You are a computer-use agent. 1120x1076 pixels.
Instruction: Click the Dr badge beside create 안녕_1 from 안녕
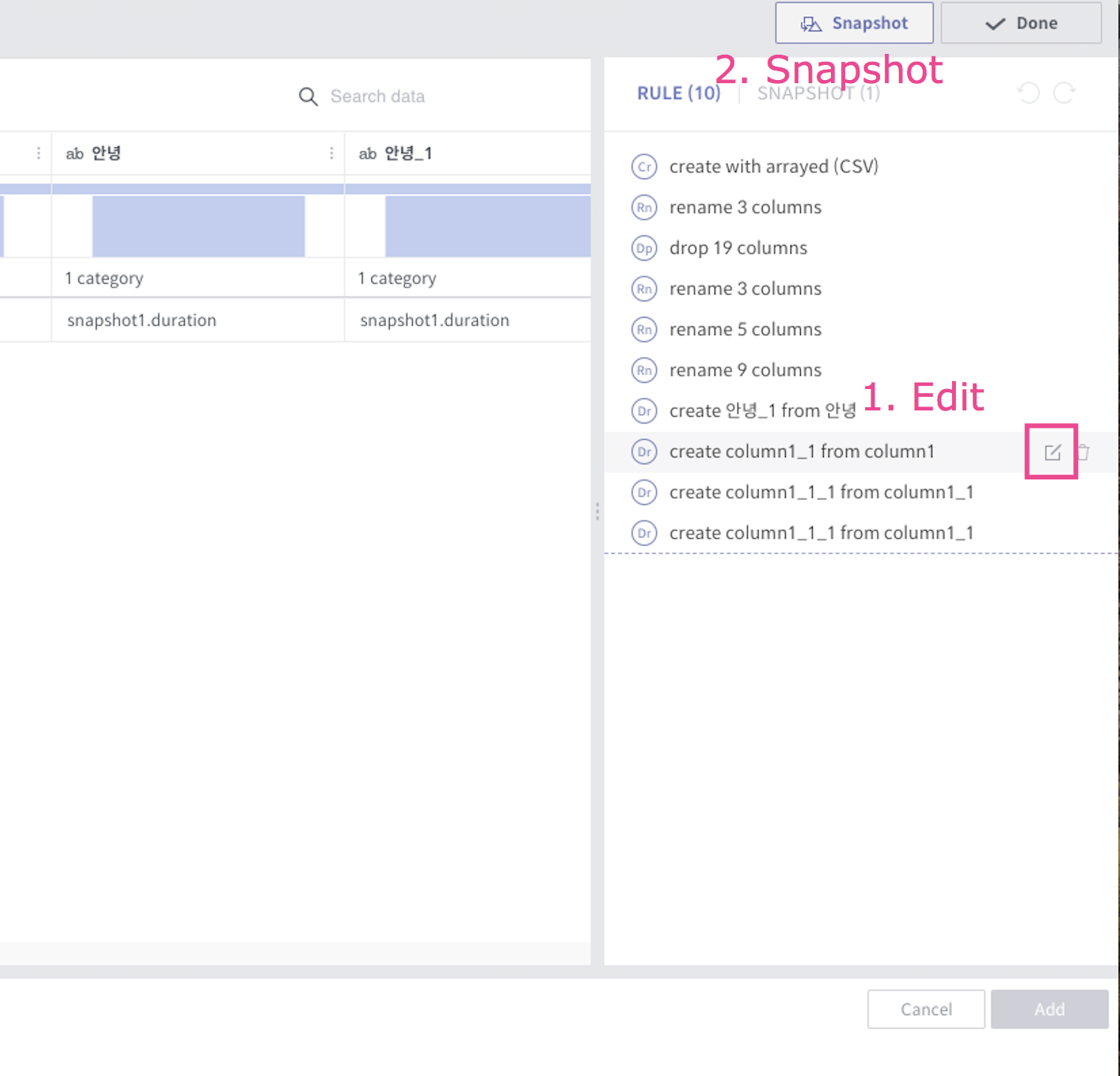[x=644, y=410]
